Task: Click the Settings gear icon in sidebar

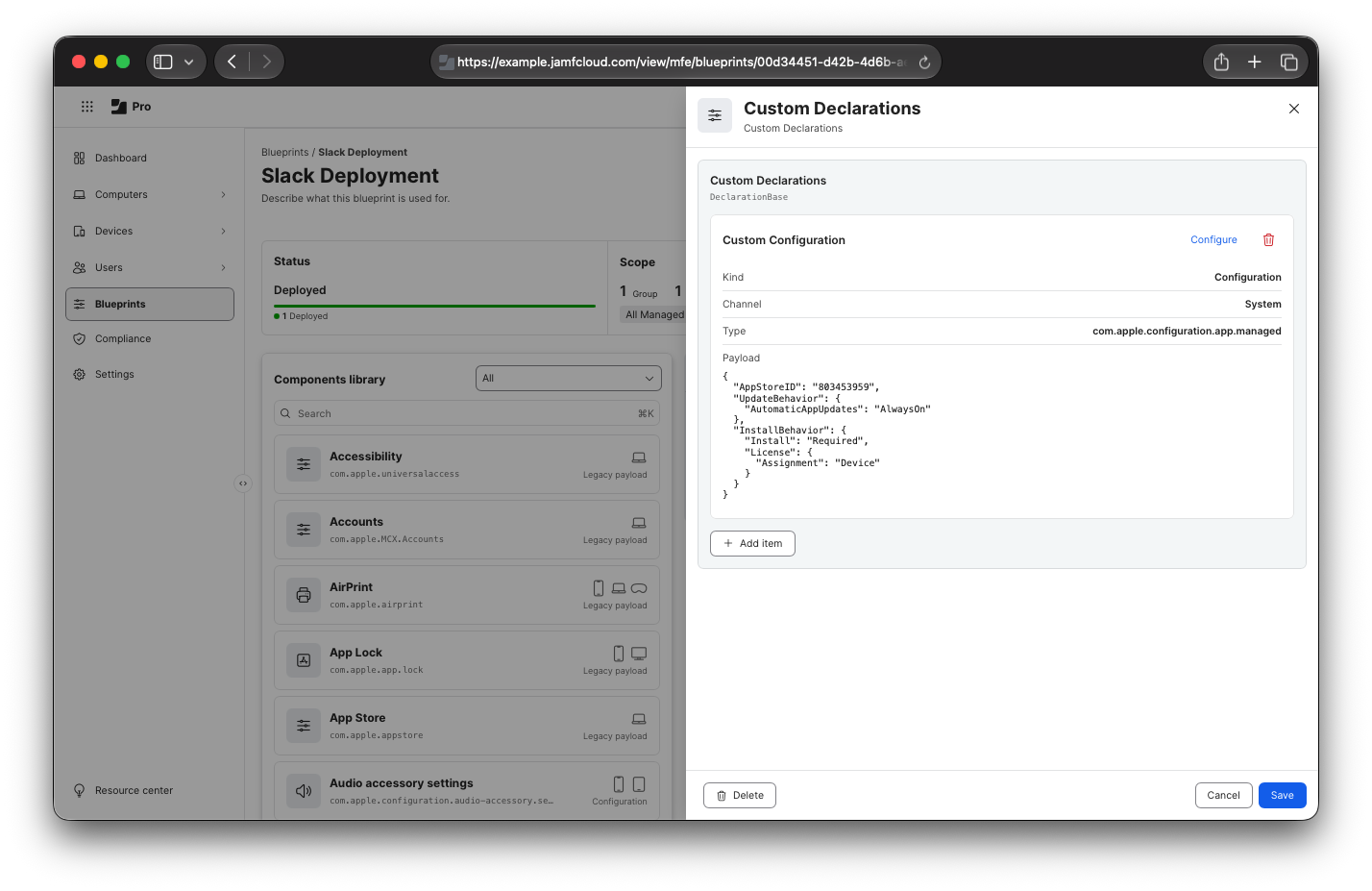Action: tap(80, 374)
